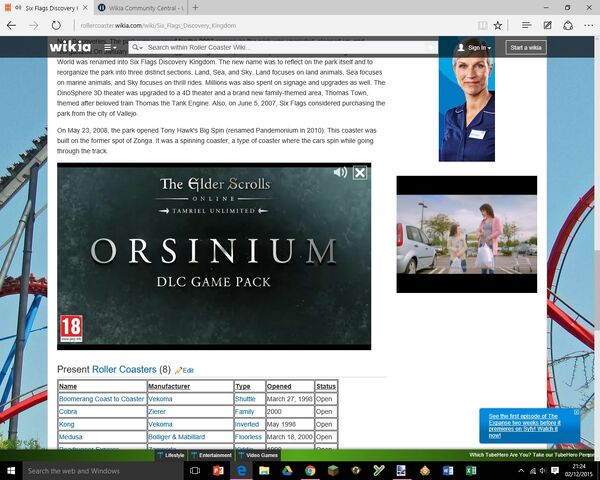Click the Orsinium DLC ad video
The width and height of the screenshot is (600, 480).
click(x=214, y=256)
